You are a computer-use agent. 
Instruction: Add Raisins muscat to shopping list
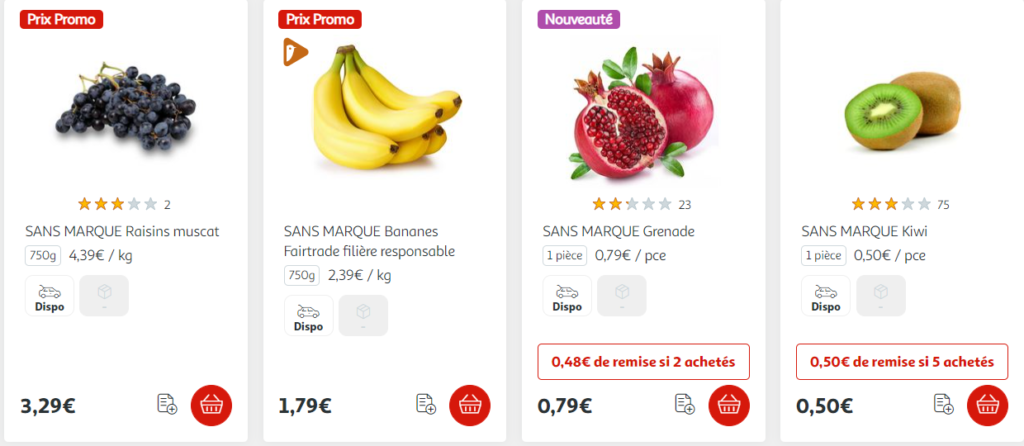click(x=167, y=404)
